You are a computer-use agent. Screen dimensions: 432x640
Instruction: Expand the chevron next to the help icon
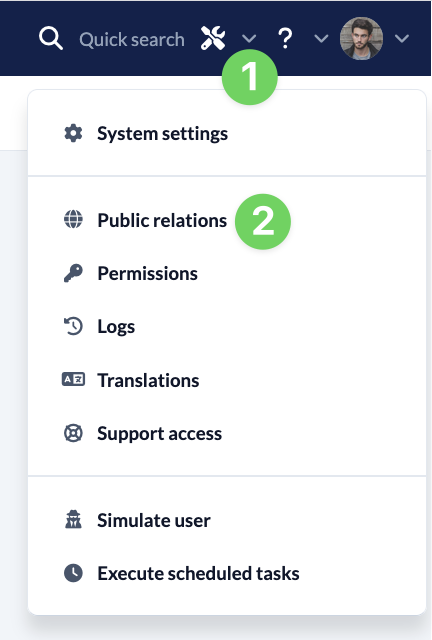pos(321,39)
